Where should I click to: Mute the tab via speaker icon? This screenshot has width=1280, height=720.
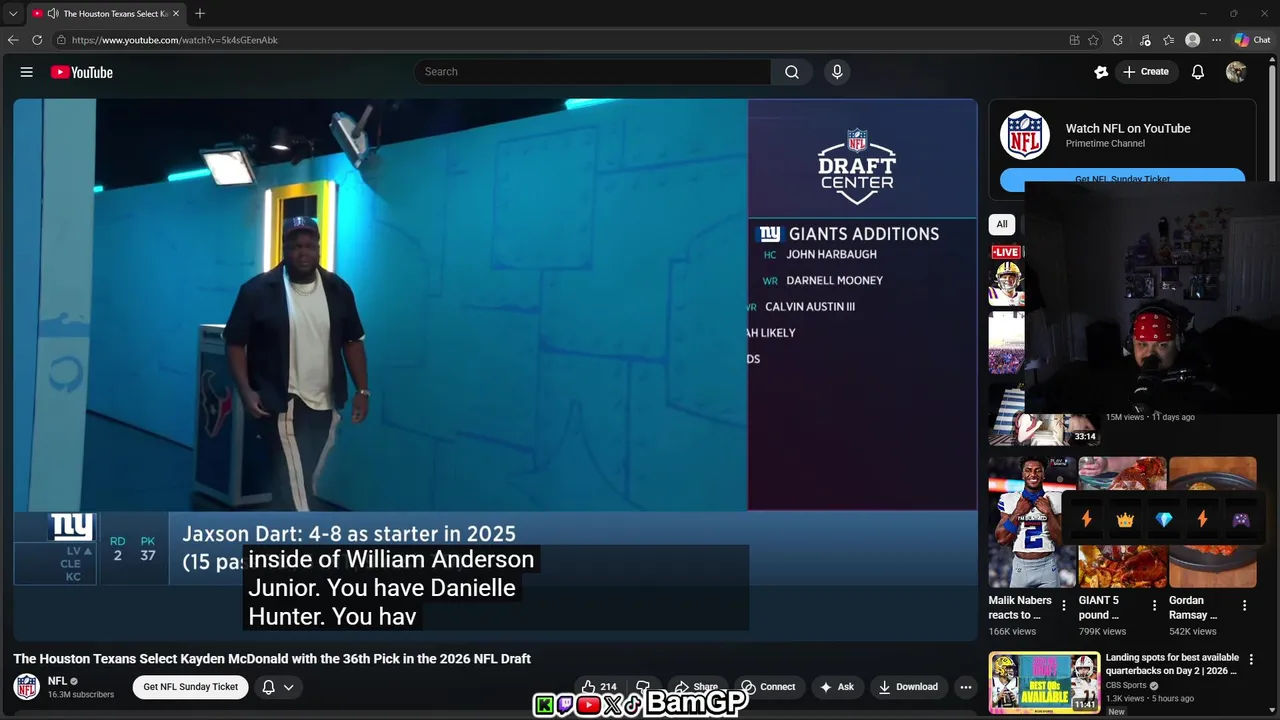52,14
